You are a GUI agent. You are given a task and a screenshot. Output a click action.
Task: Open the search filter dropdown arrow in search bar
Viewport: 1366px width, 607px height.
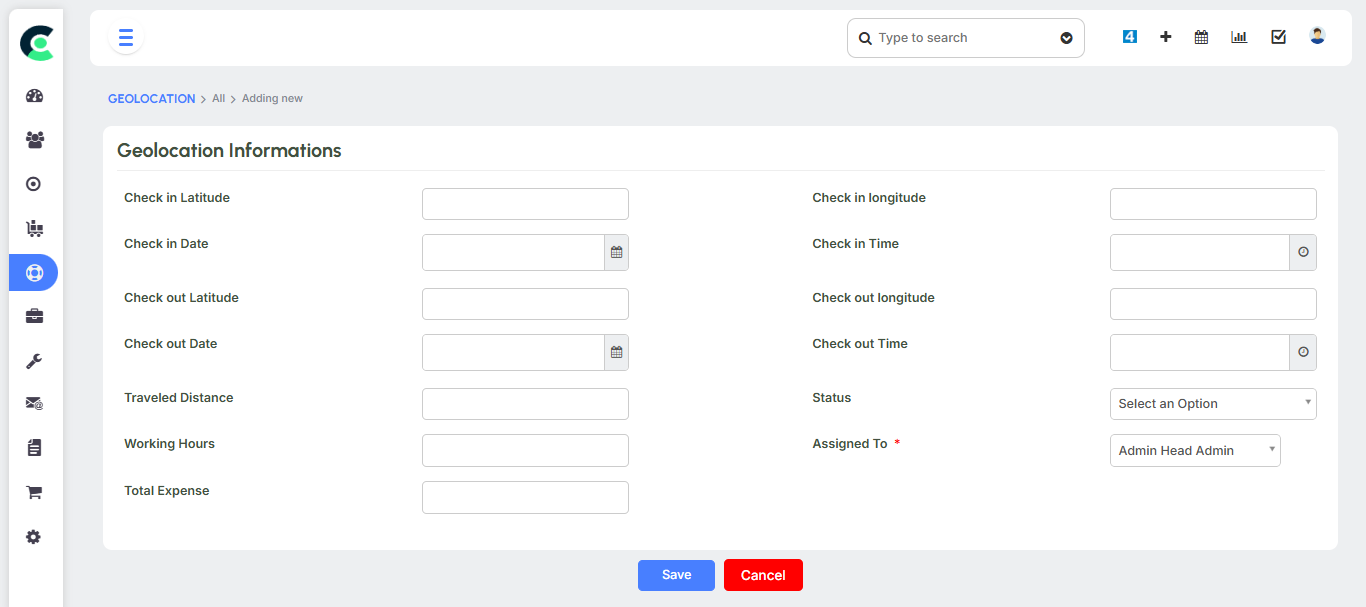pos(1066,37)
